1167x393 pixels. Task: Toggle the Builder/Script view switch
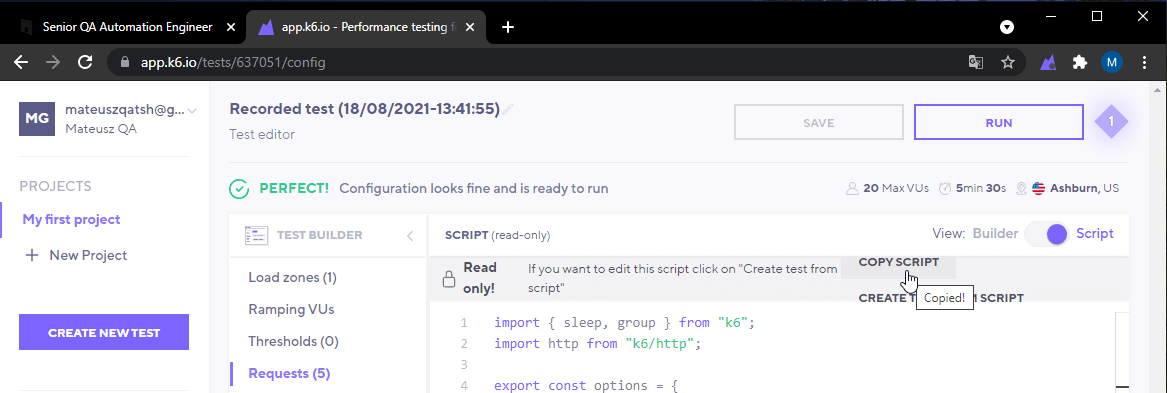(1046, 234)
